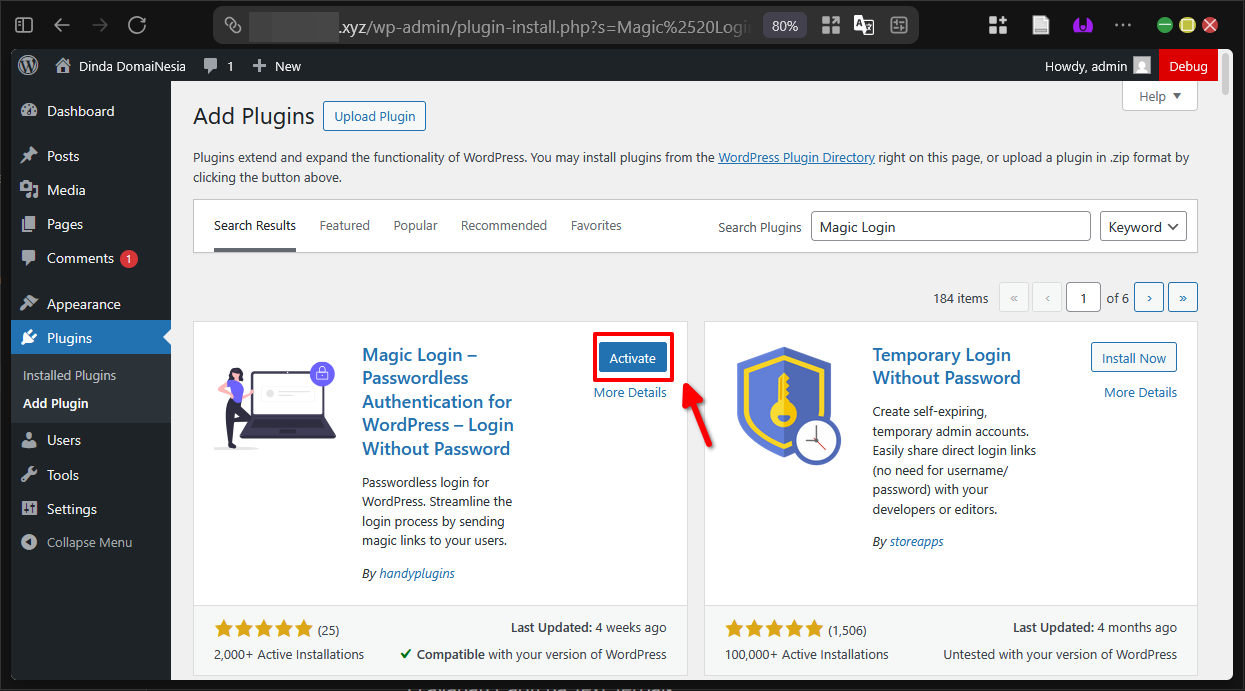Image resolution: width=1245 pixels, height=691 pixels.
Task: Toggle the browser sidebar panel icon
Action: (24, 25)
